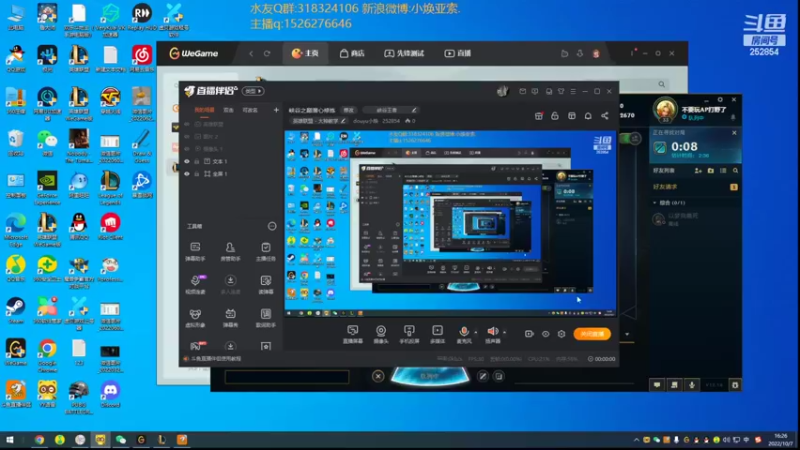Open friends list view options icon
Screen dimensions: 800x450
[723, 170]
